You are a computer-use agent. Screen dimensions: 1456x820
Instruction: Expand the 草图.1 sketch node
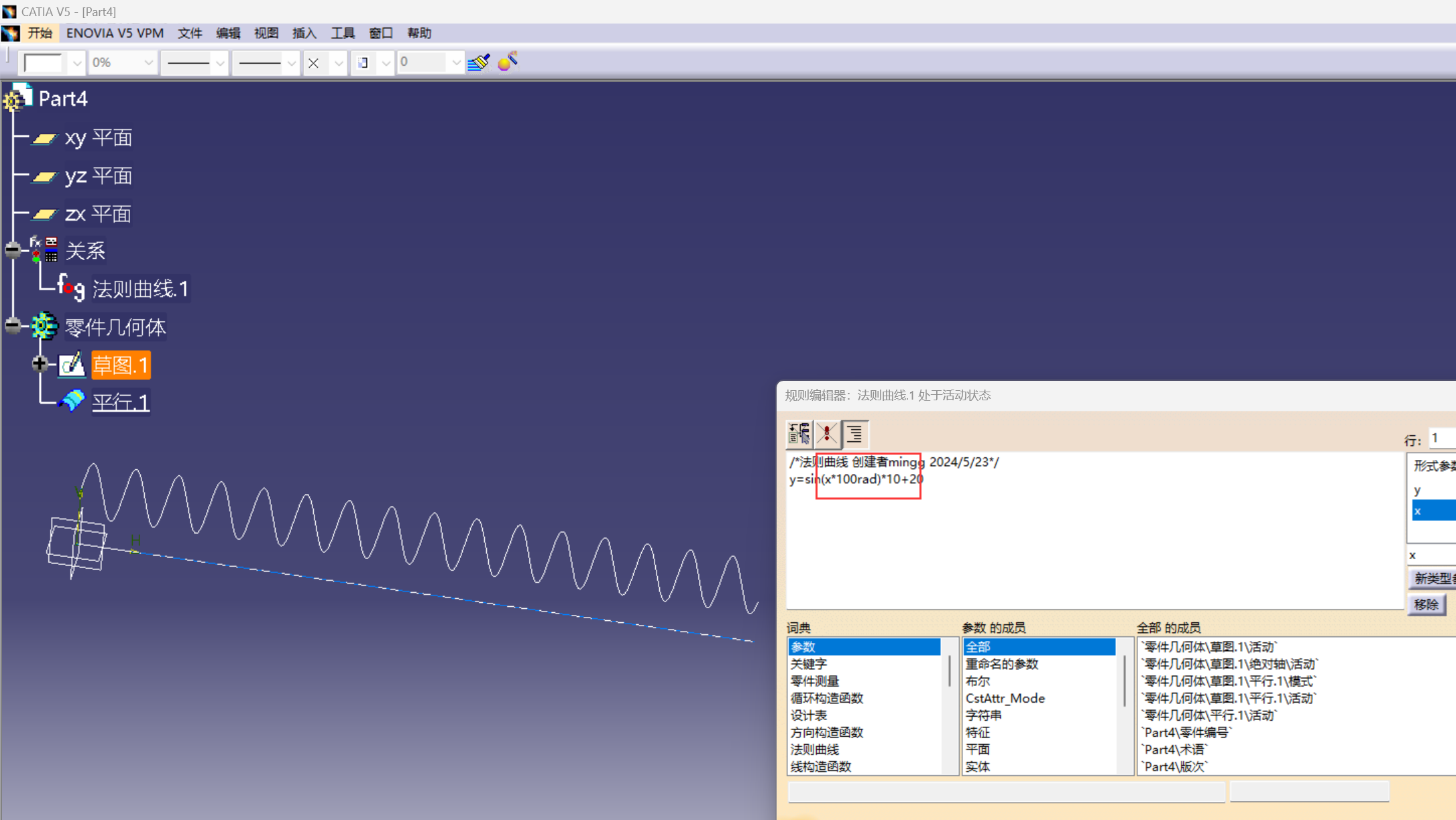[x=40, y=363]
